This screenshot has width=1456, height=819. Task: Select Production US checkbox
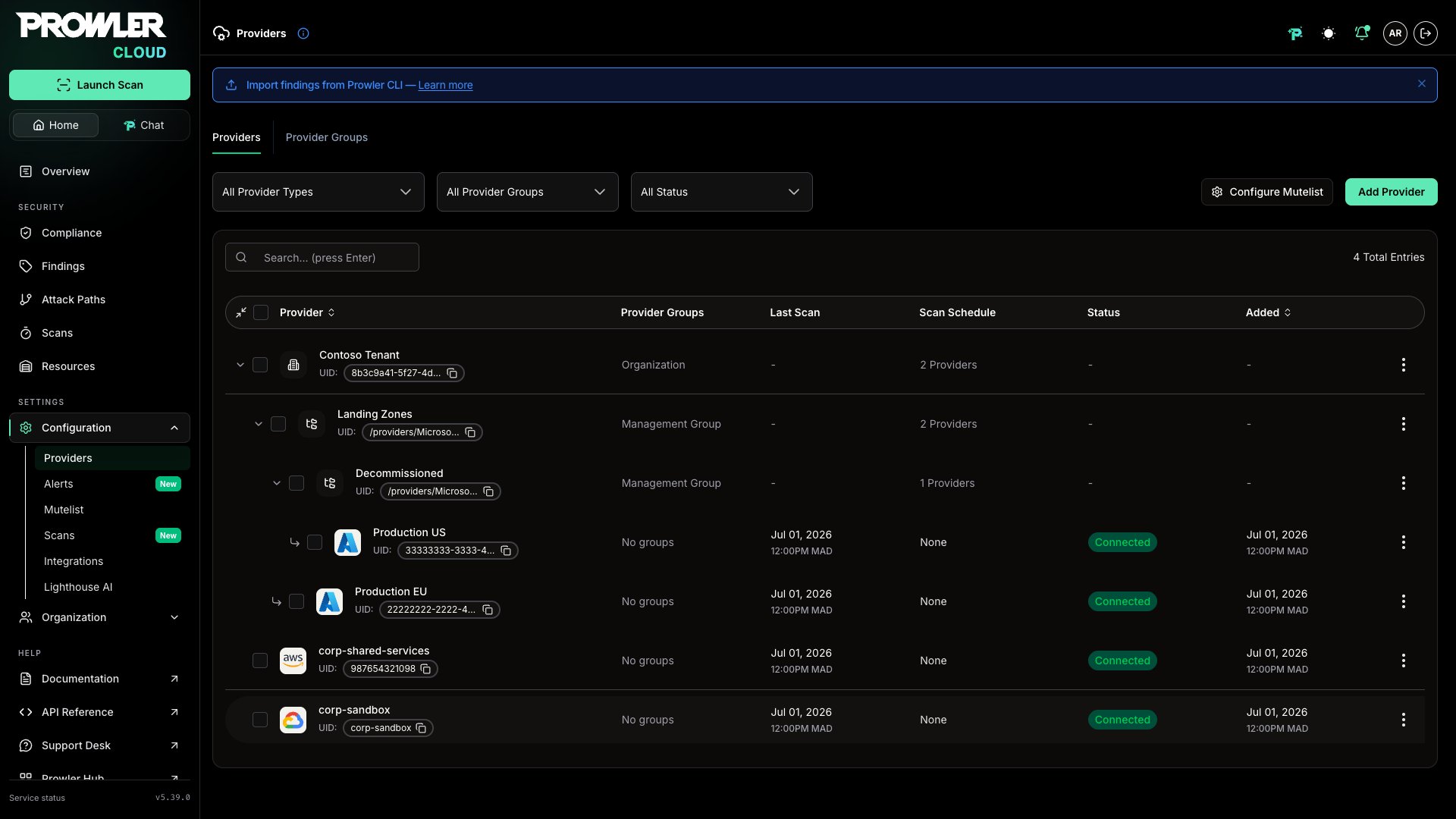[x=315, y=542]
